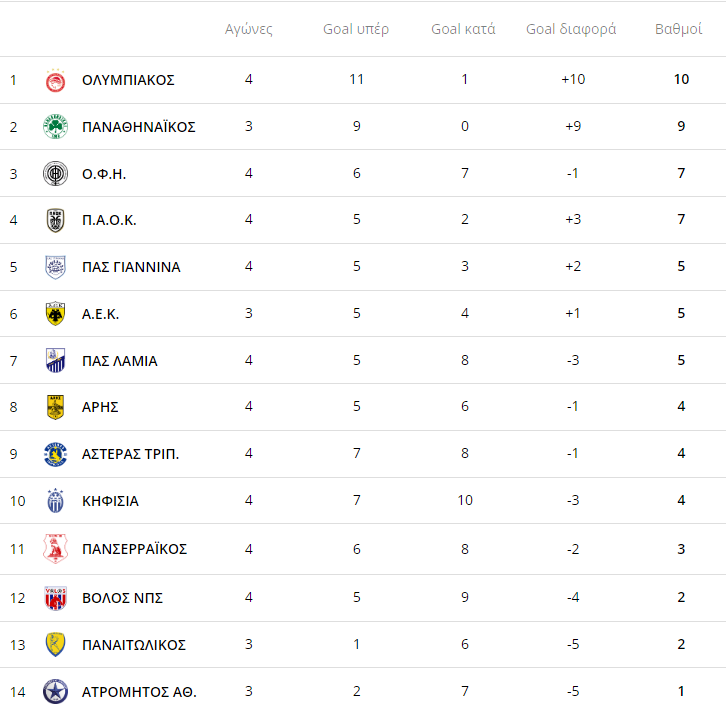726x714 pixels.
Task: Sort by the Goal διαφορά header
Action: coord(571,29)
